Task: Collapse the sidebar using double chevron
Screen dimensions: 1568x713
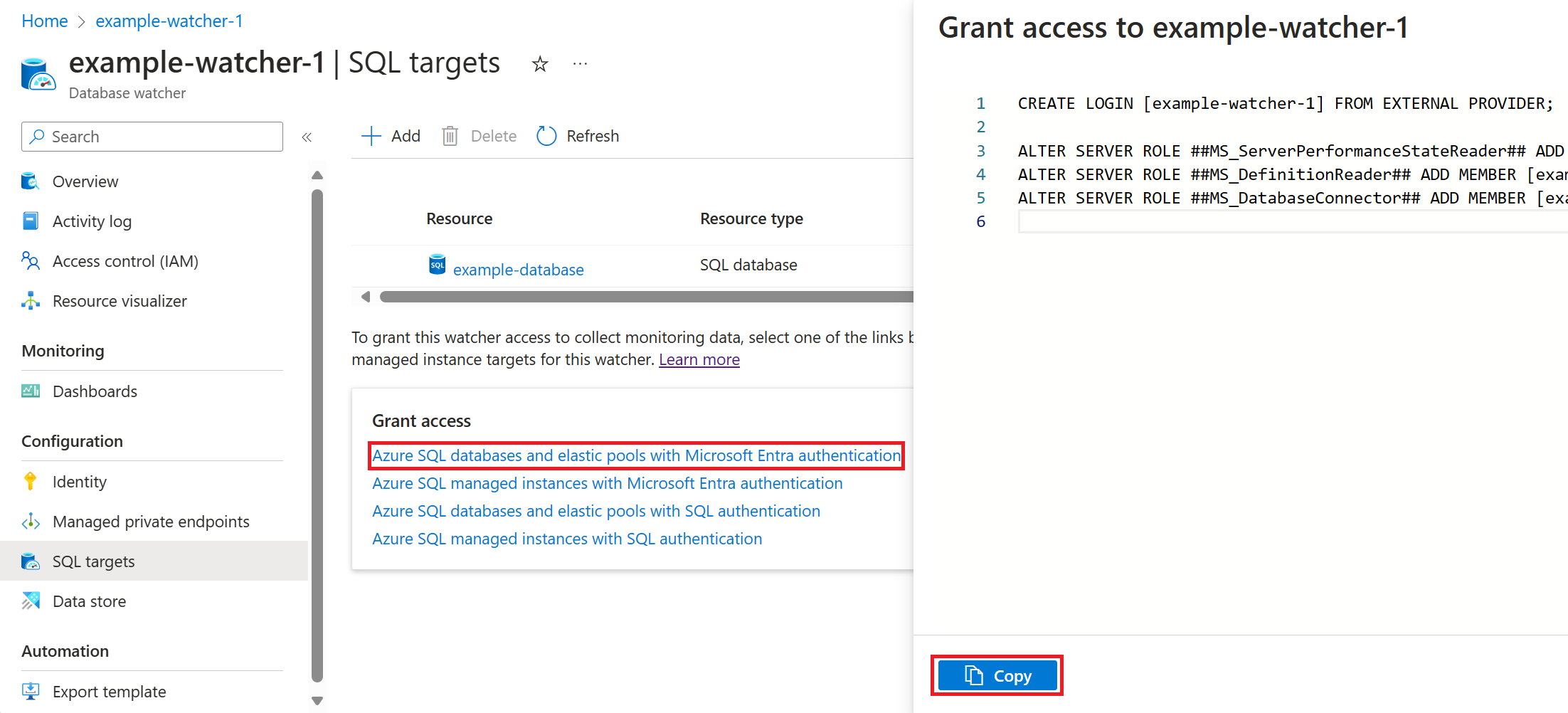Action: tap(307, 137)
